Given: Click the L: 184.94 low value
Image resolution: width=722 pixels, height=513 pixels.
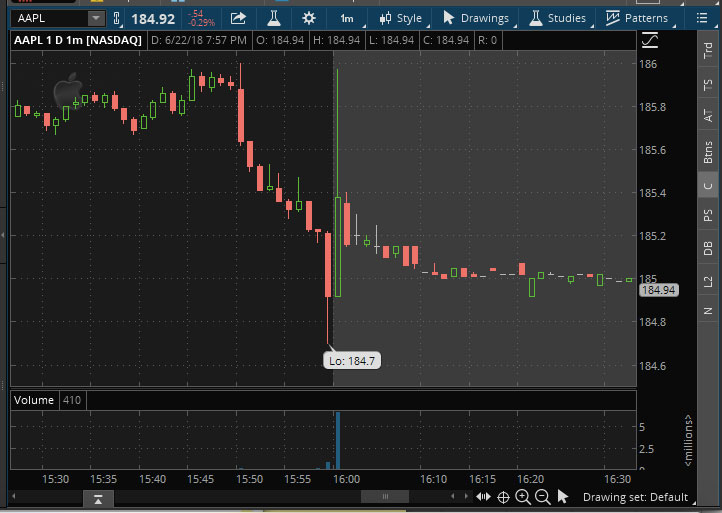Looking at the screenshot, I should [391, 41].
